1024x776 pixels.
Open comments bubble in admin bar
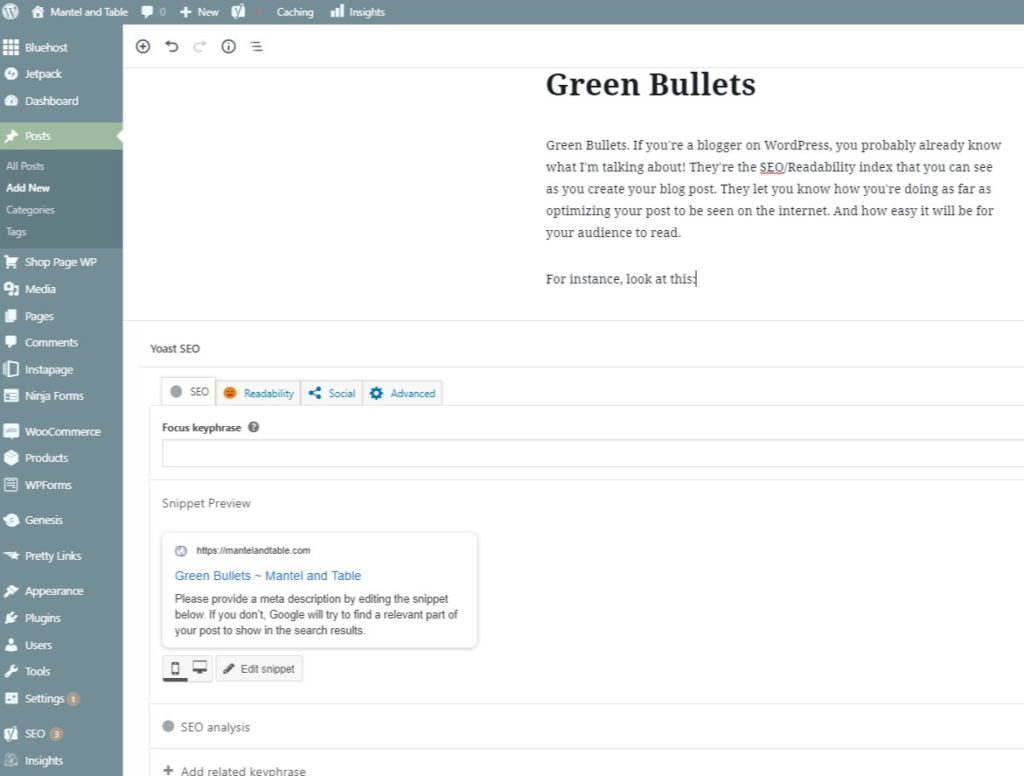coord(153,12)
